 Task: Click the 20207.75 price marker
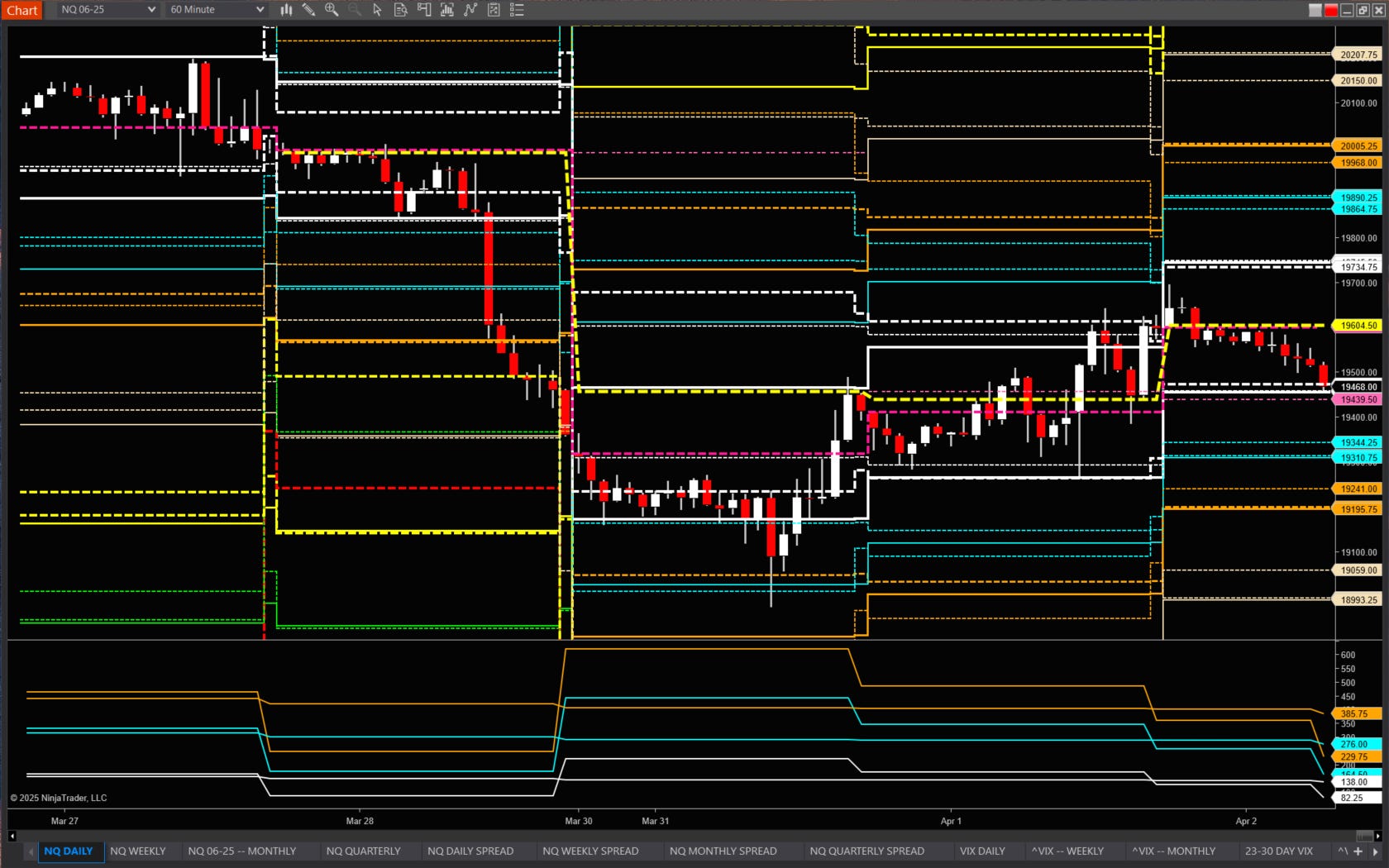pyautogui.click(x=1358, y=55)
